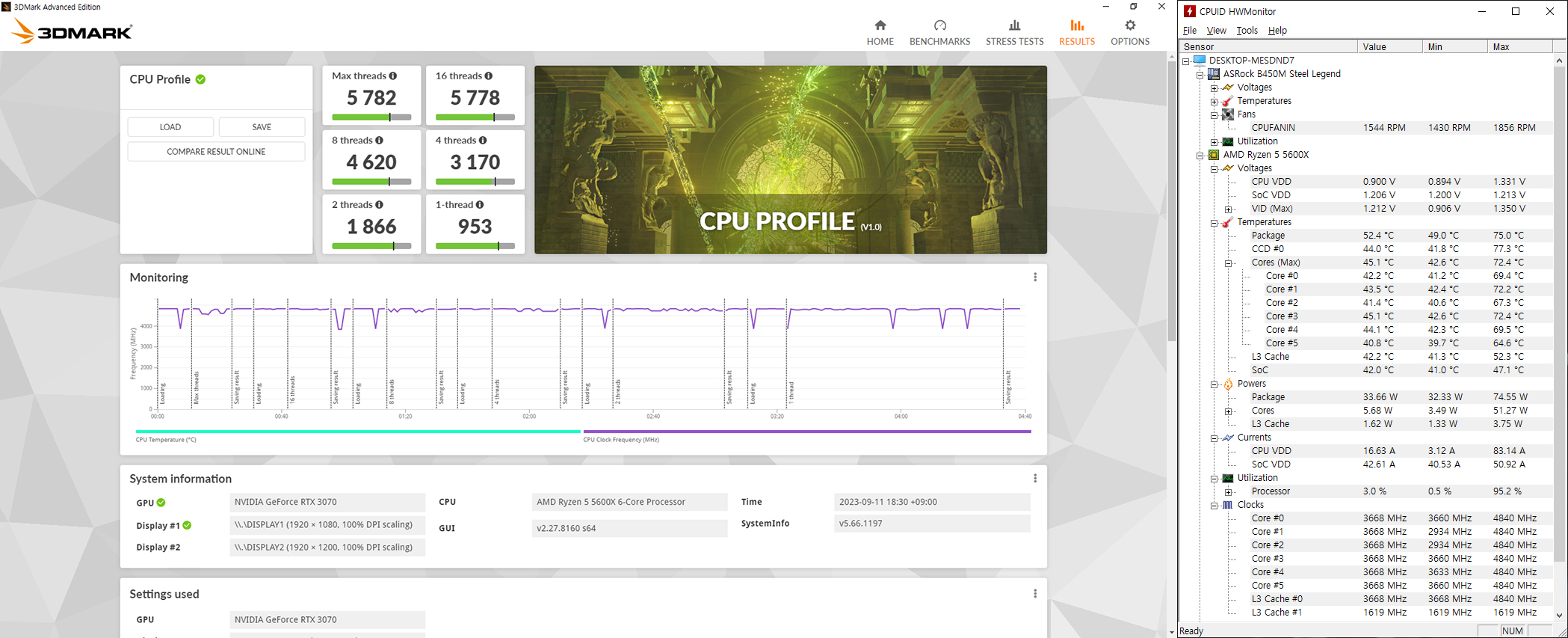Expand the VID (Max) voltage node
1568x638 pixels.
pos(1228,209)
